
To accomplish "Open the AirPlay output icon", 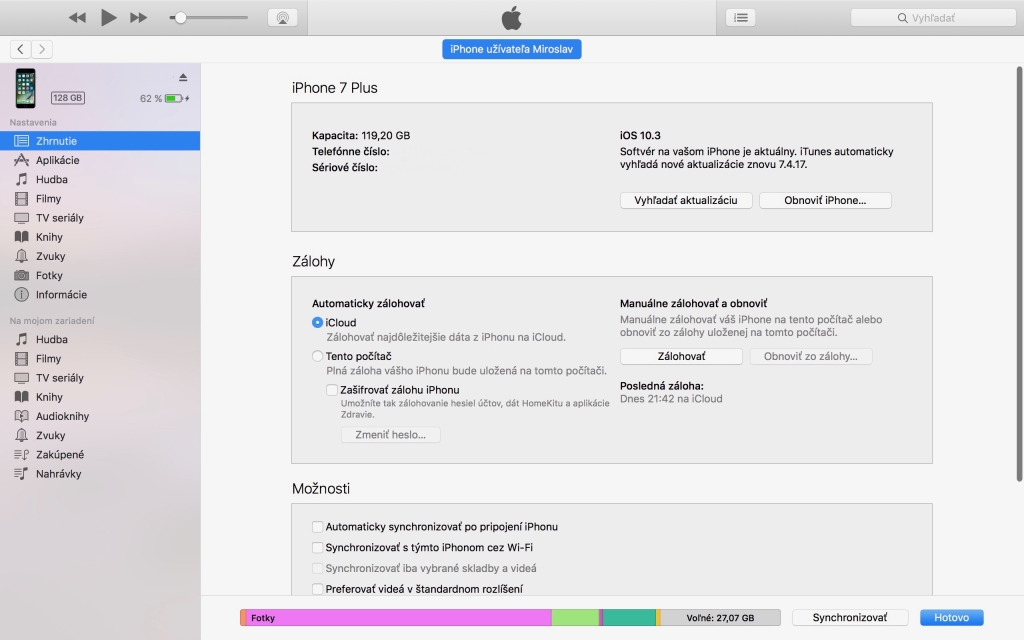I will (x=282, y=17).
